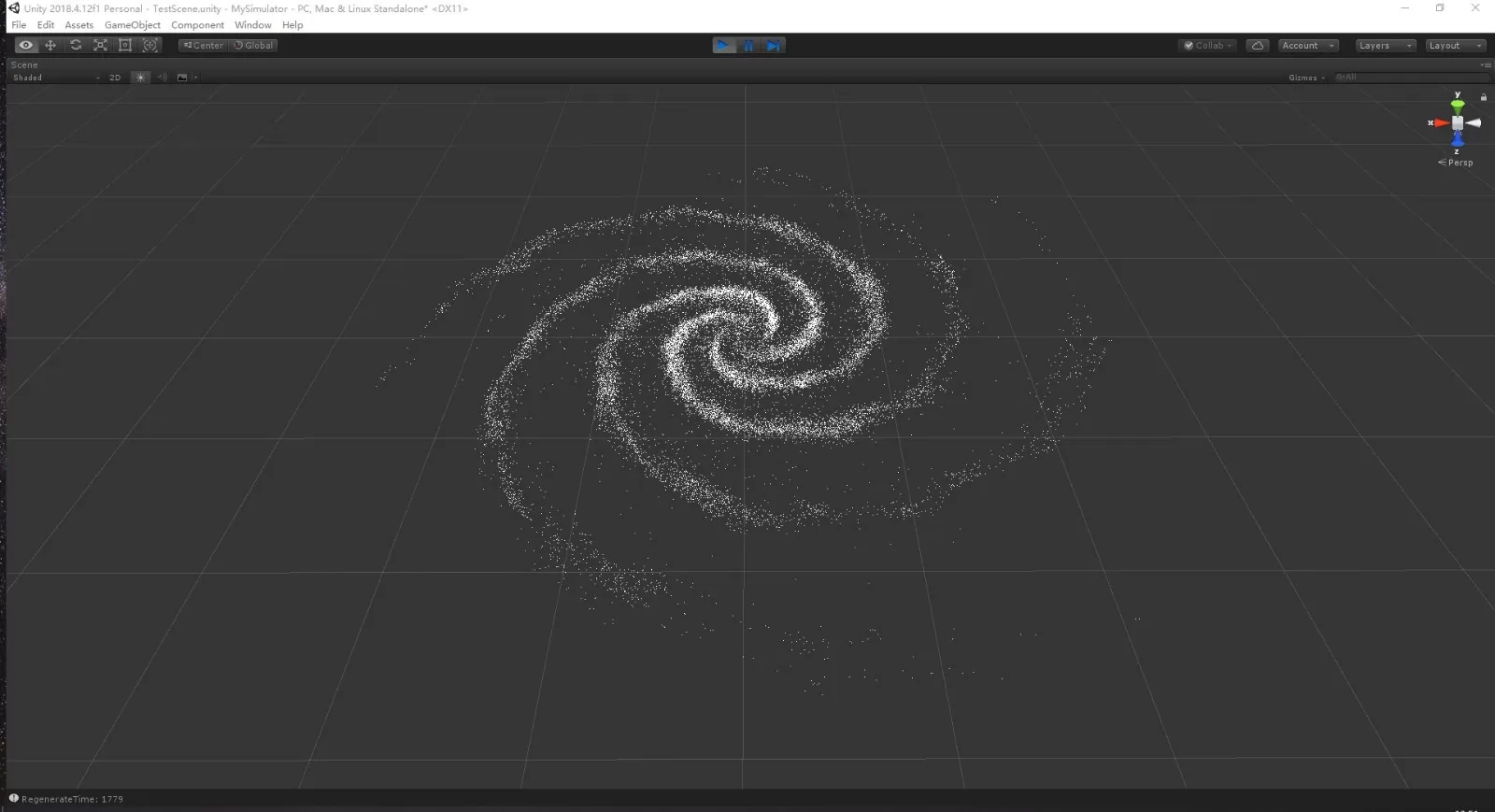This screenshot has height=812, width=1495.
Task: Toggle Persp projection label
Action: click(x=1456, y=163)
